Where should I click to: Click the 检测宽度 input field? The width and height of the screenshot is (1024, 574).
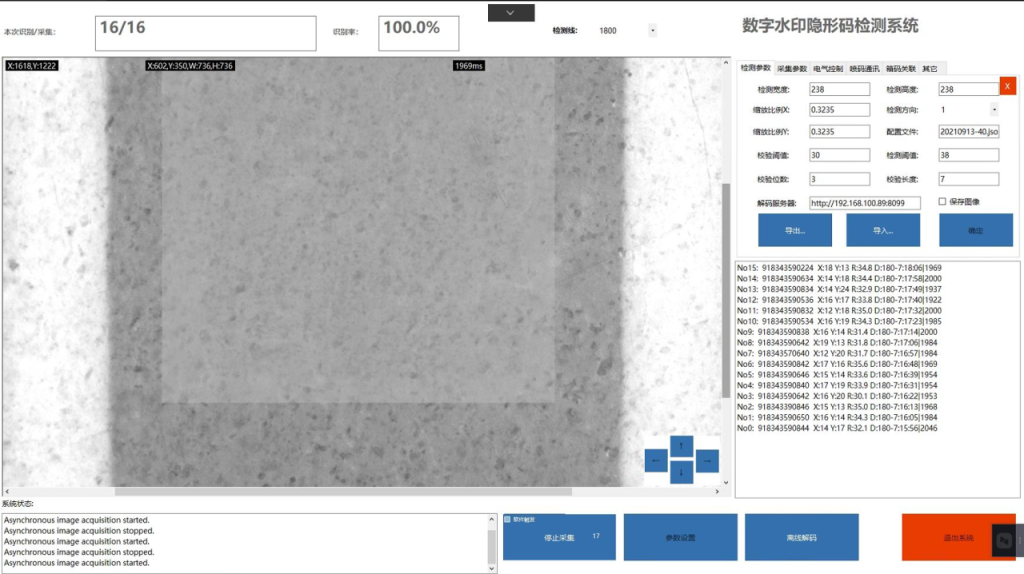coord(839,89)
